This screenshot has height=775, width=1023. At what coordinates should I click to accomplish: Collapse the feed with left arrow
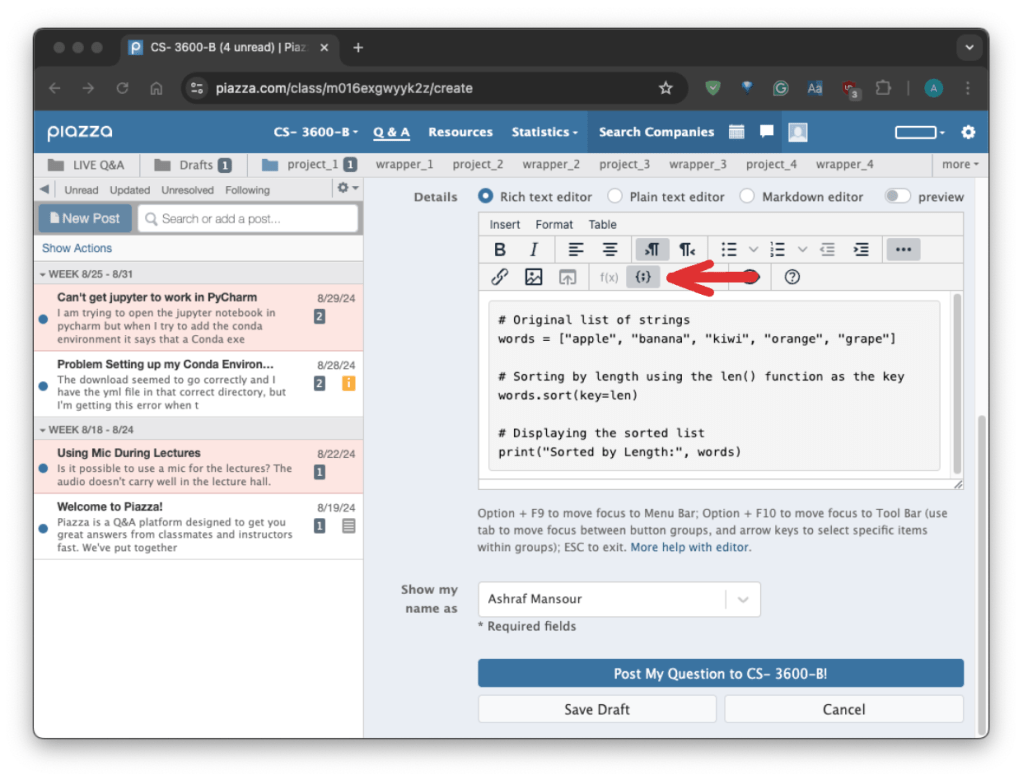click(44, 189)
